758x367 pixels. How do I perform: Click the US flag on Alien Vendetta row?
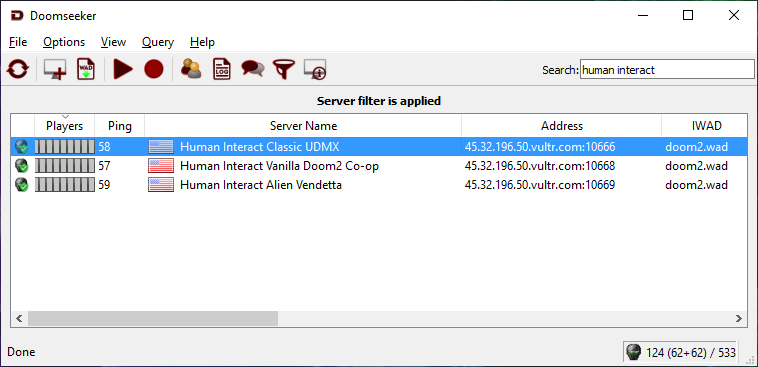161,185
